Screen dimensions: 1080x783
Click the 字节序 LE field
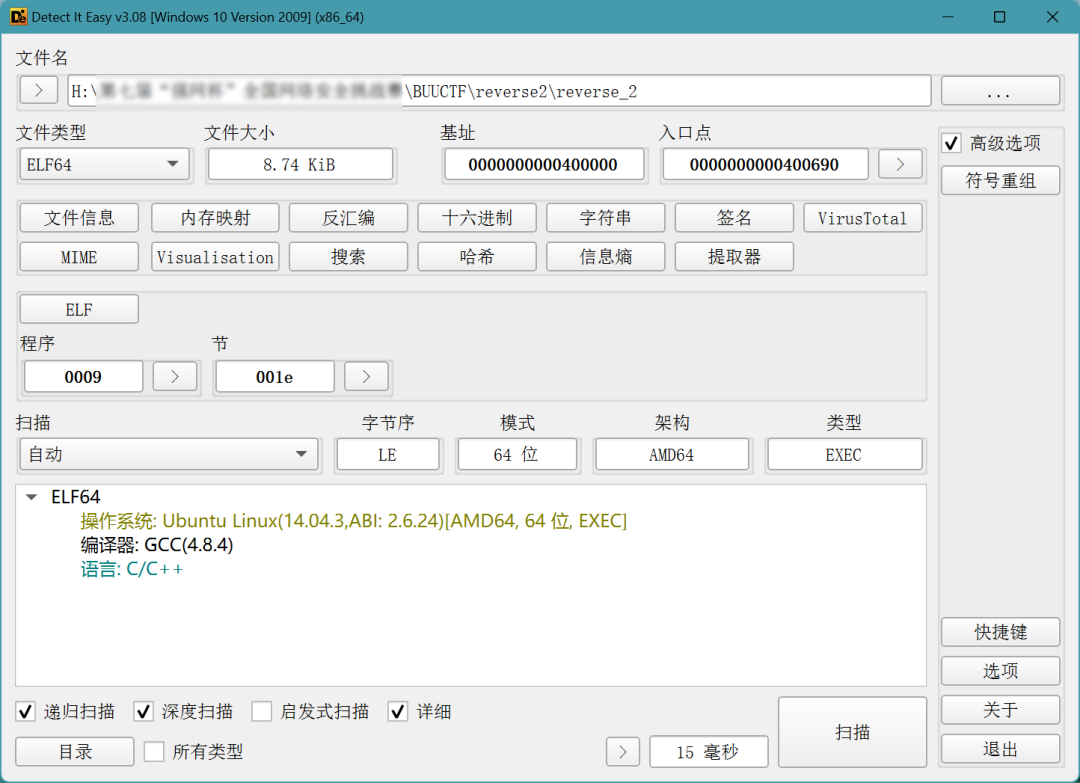[388, 455]
